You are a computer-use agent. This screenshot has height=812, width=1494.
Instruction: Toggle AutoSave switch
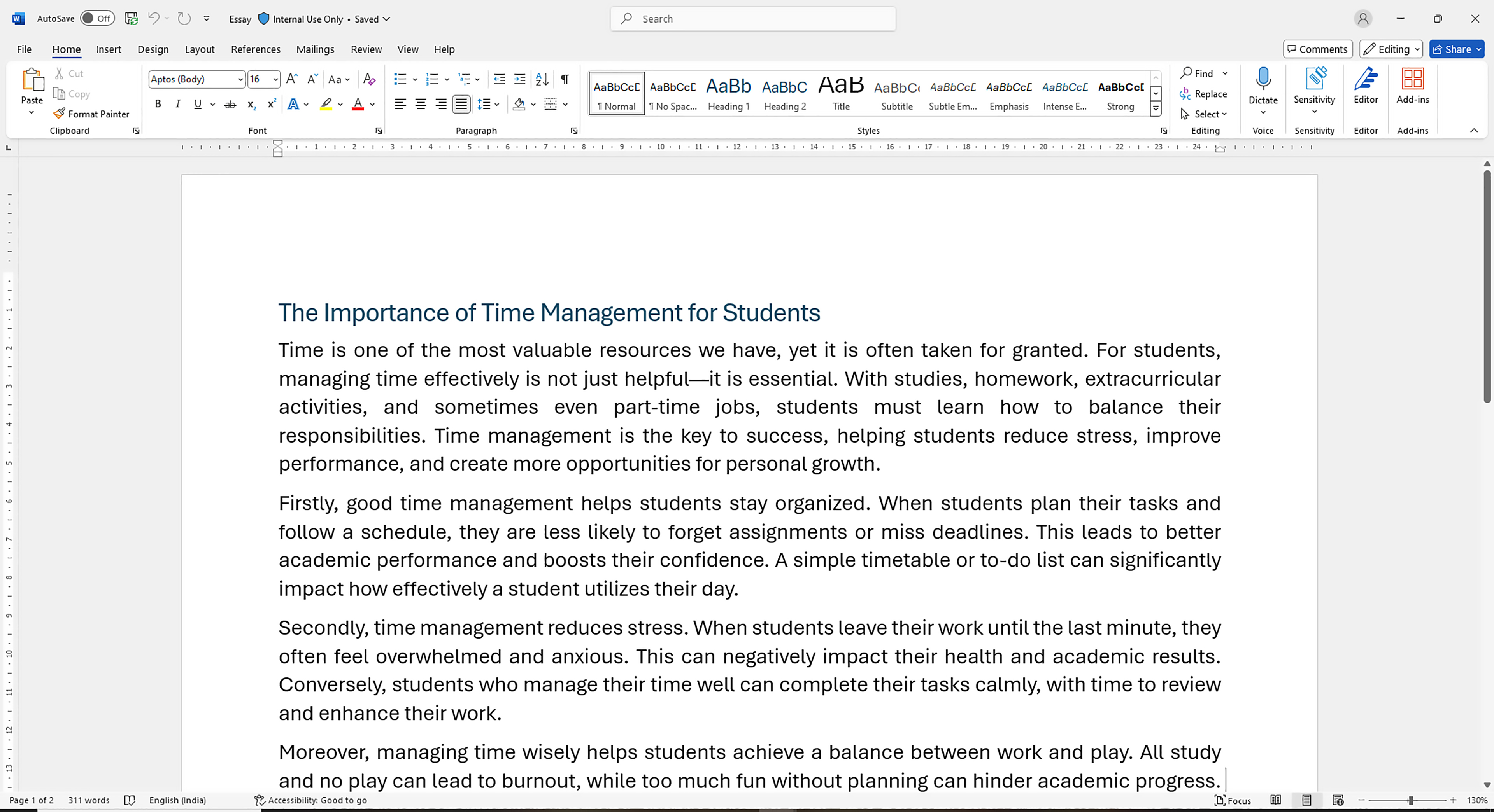(x=97, y=19)
